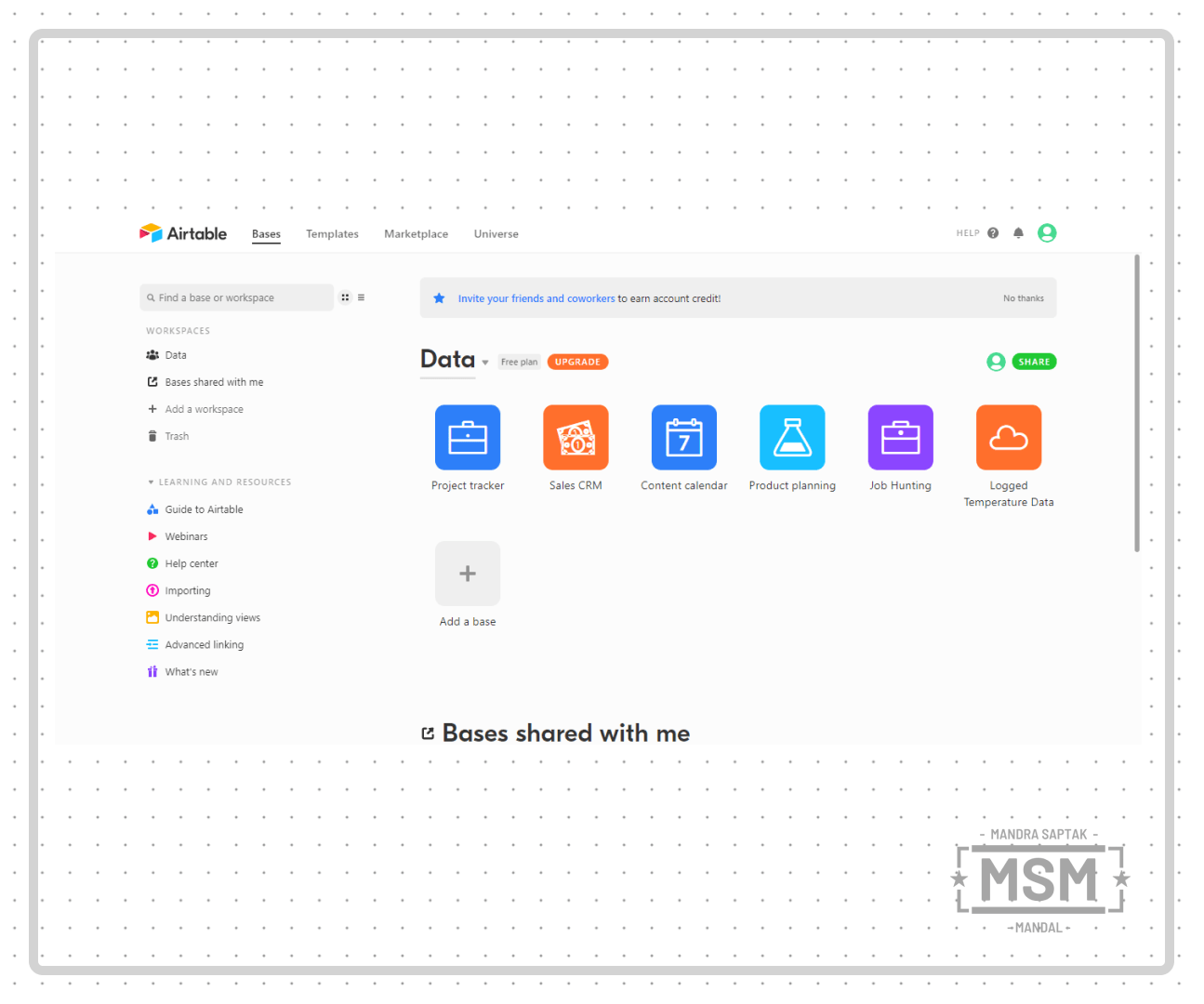
Task: Click the star icon in invite banner
Action: (x=439, y=298)
